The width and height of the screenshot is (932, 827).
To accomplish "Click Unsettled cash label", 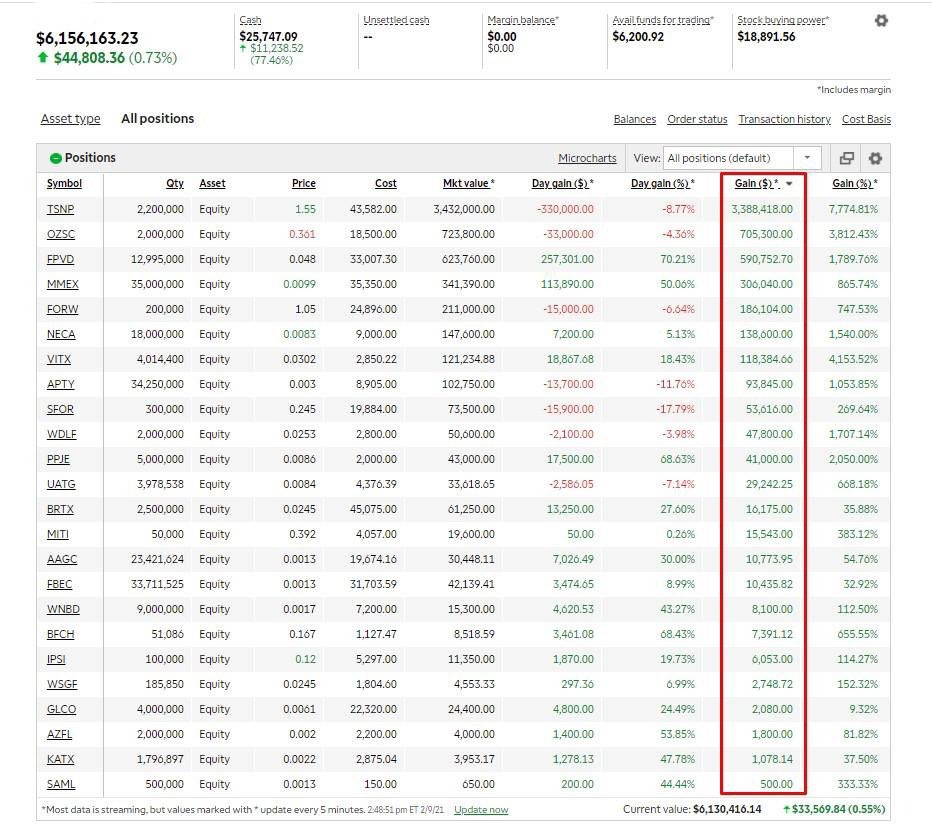I will click(396, 20).
